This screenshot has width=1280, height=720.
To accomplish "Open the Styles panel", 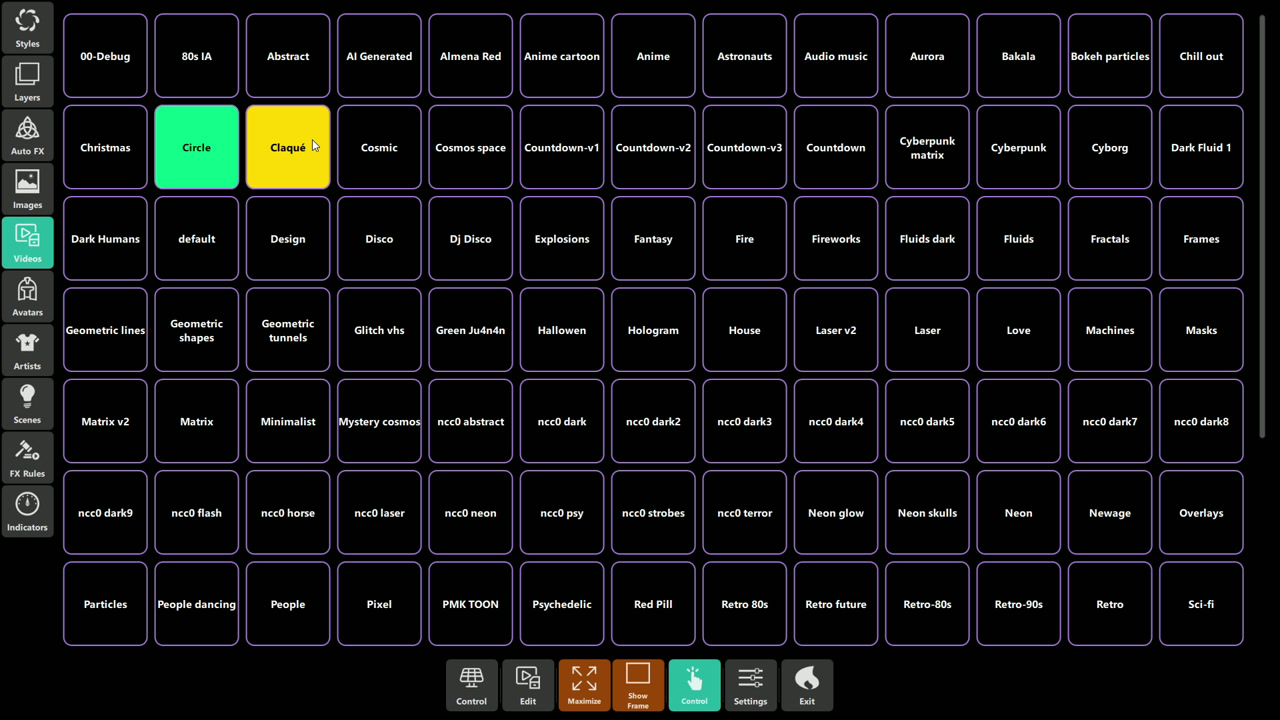I will [27, 27].
